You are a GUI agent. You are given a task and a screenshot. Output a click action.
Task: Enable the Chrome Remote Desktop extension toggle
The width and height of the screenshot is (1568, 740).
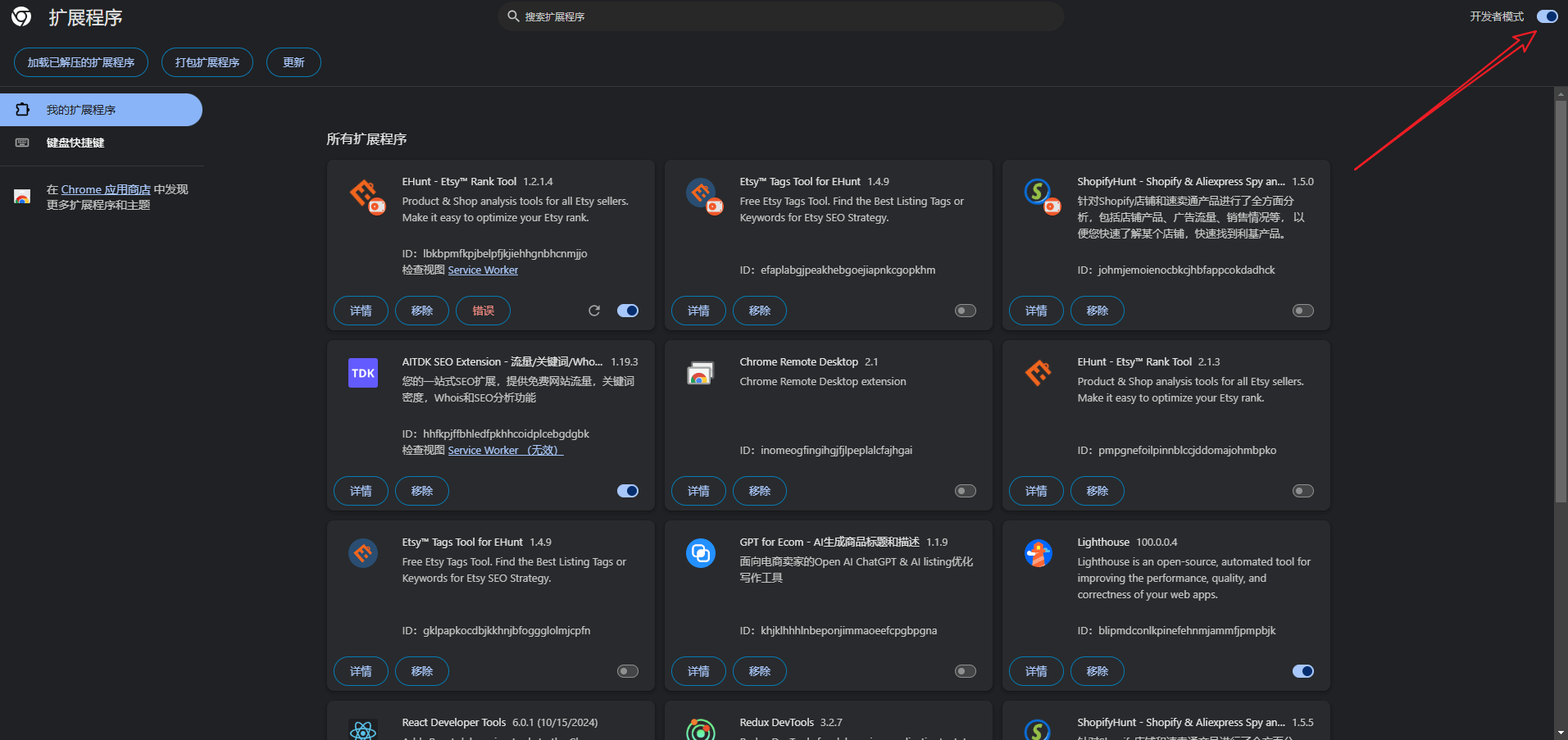(x=966, y=491)
